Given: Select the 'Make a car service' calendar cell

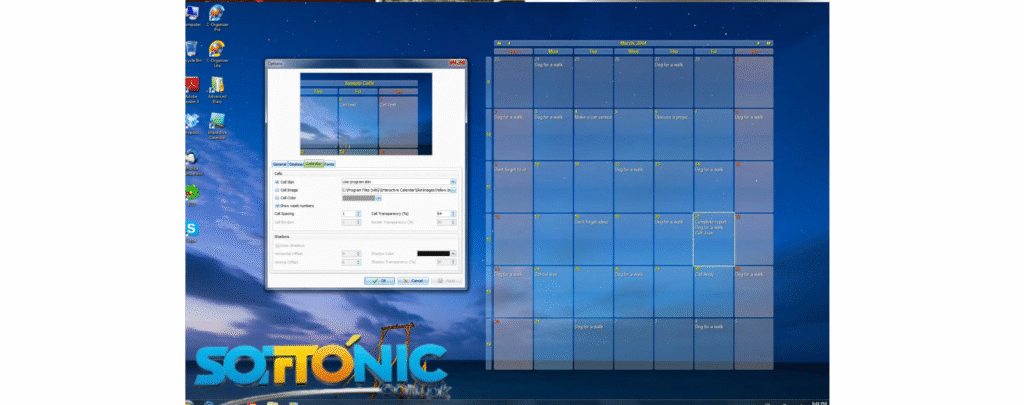Looking at the screenshot, I should (593, 135).
